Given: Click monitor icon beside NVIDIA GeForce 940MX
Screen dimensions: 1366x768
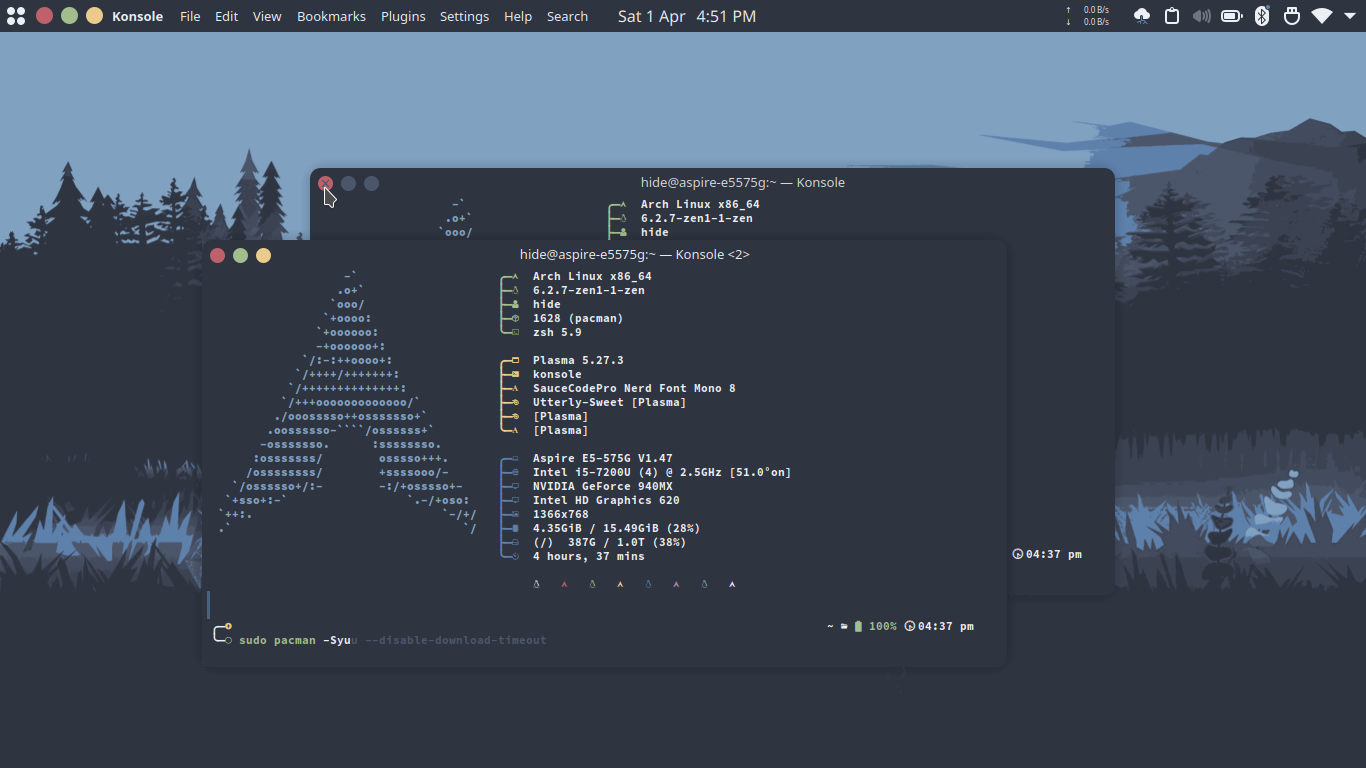Looking at the screenshot, I should (x=515, y=486).
